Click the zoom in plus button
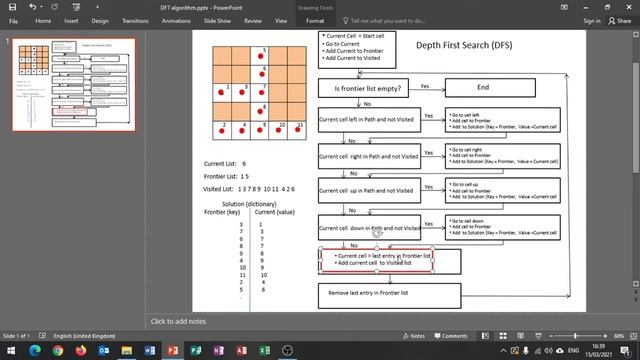This screenshot has height=360, width=640. point(605,336)
